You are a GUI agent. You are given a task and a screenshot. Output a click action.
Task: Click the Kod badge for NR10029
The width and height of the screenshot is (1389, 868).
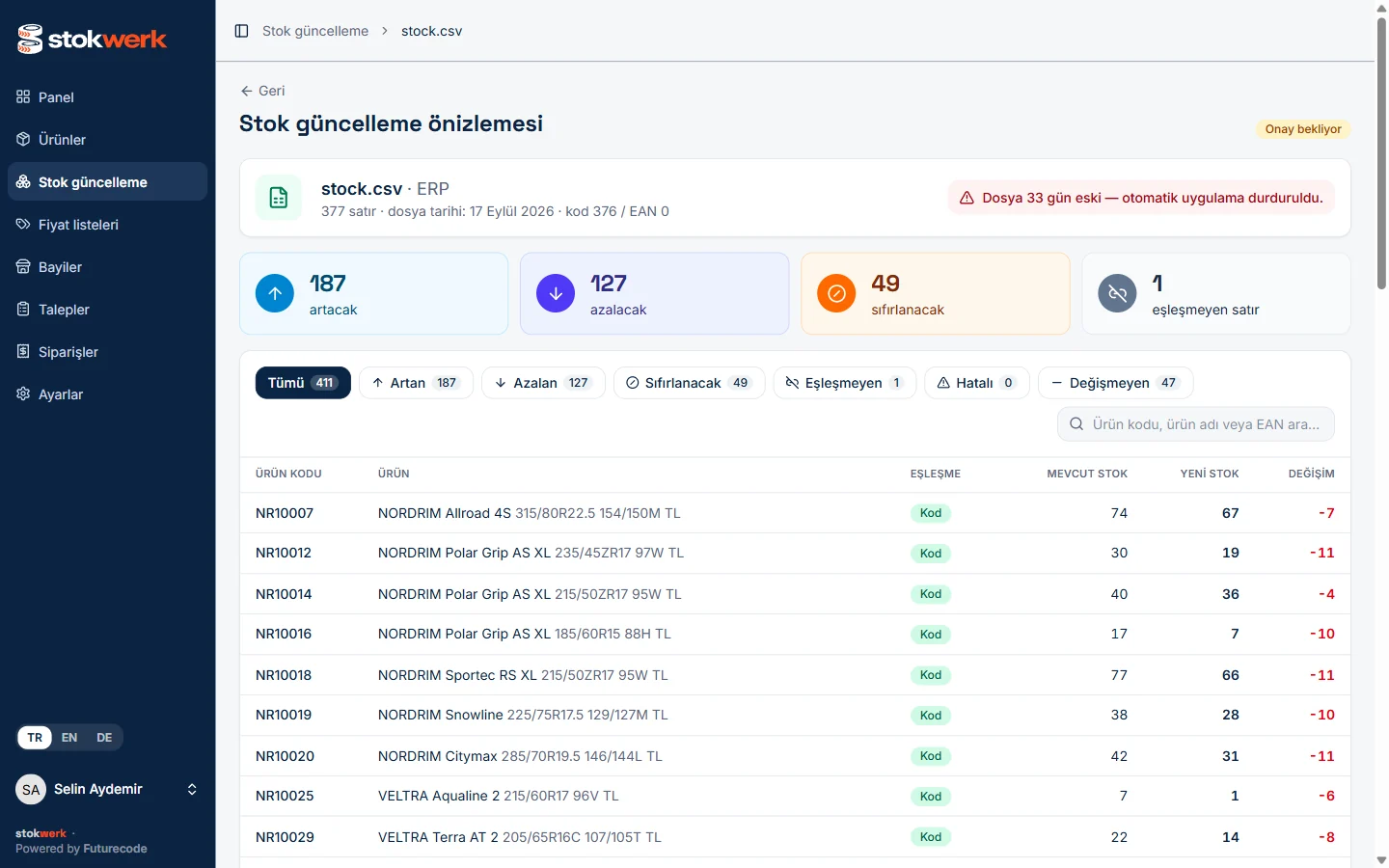coord(931,837)
